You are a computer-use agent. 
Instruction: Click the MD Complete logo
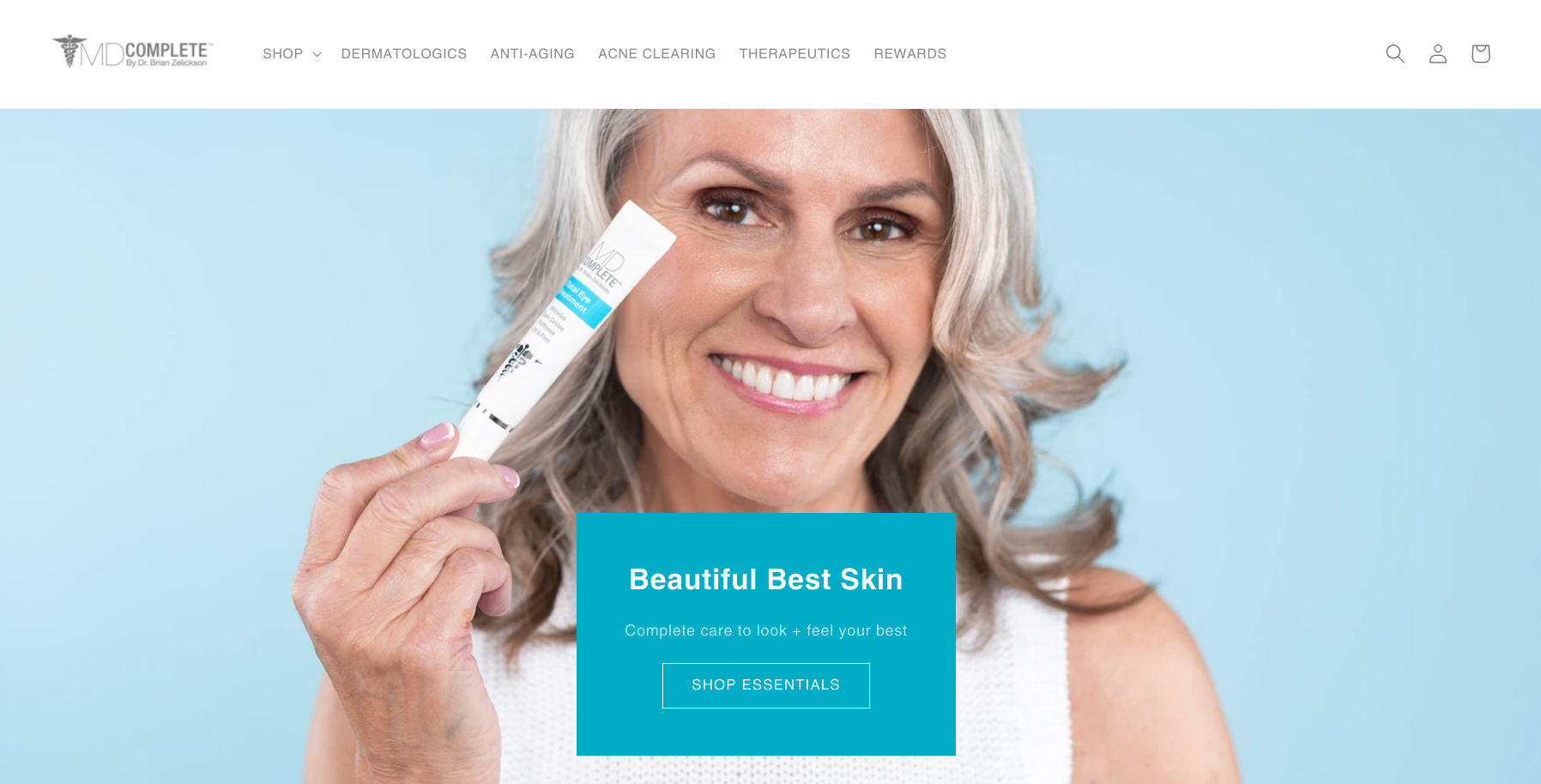pos(133,51)
